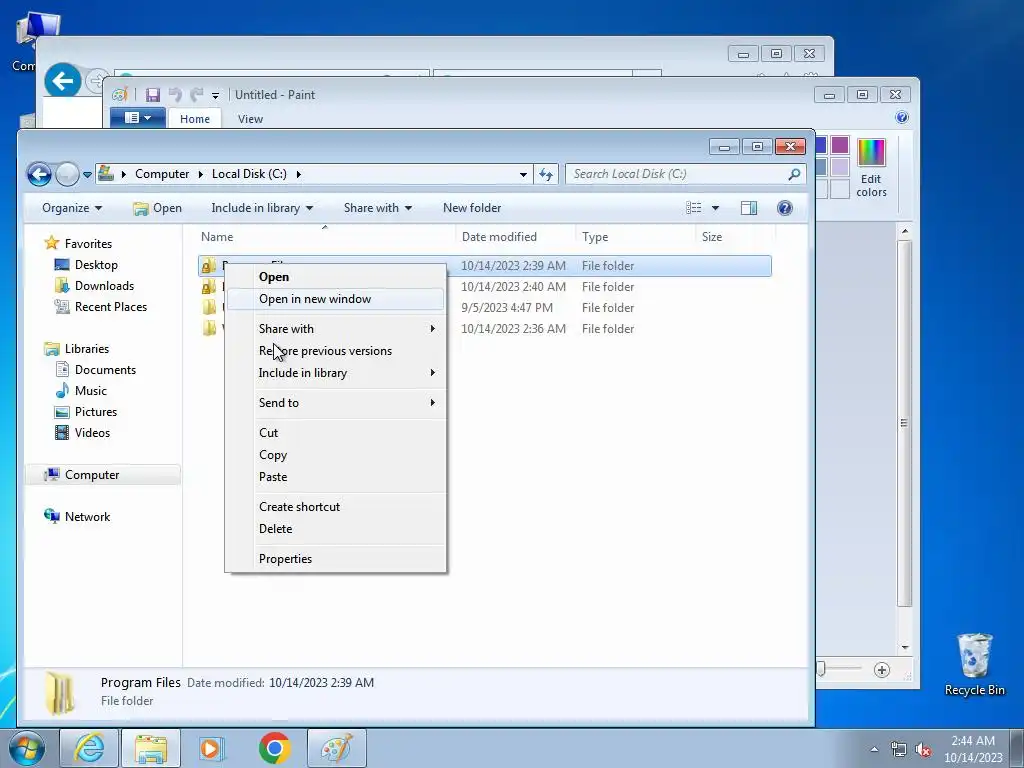Open the Organize dropdown menu

coord(72,208)
